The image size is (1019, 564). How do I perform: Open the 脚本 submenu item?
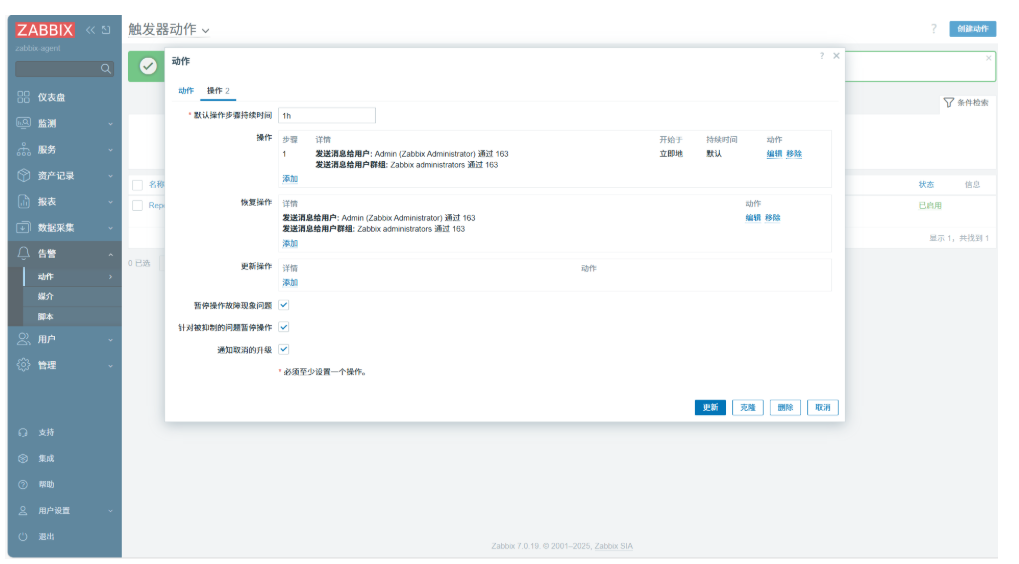point(73,316)
